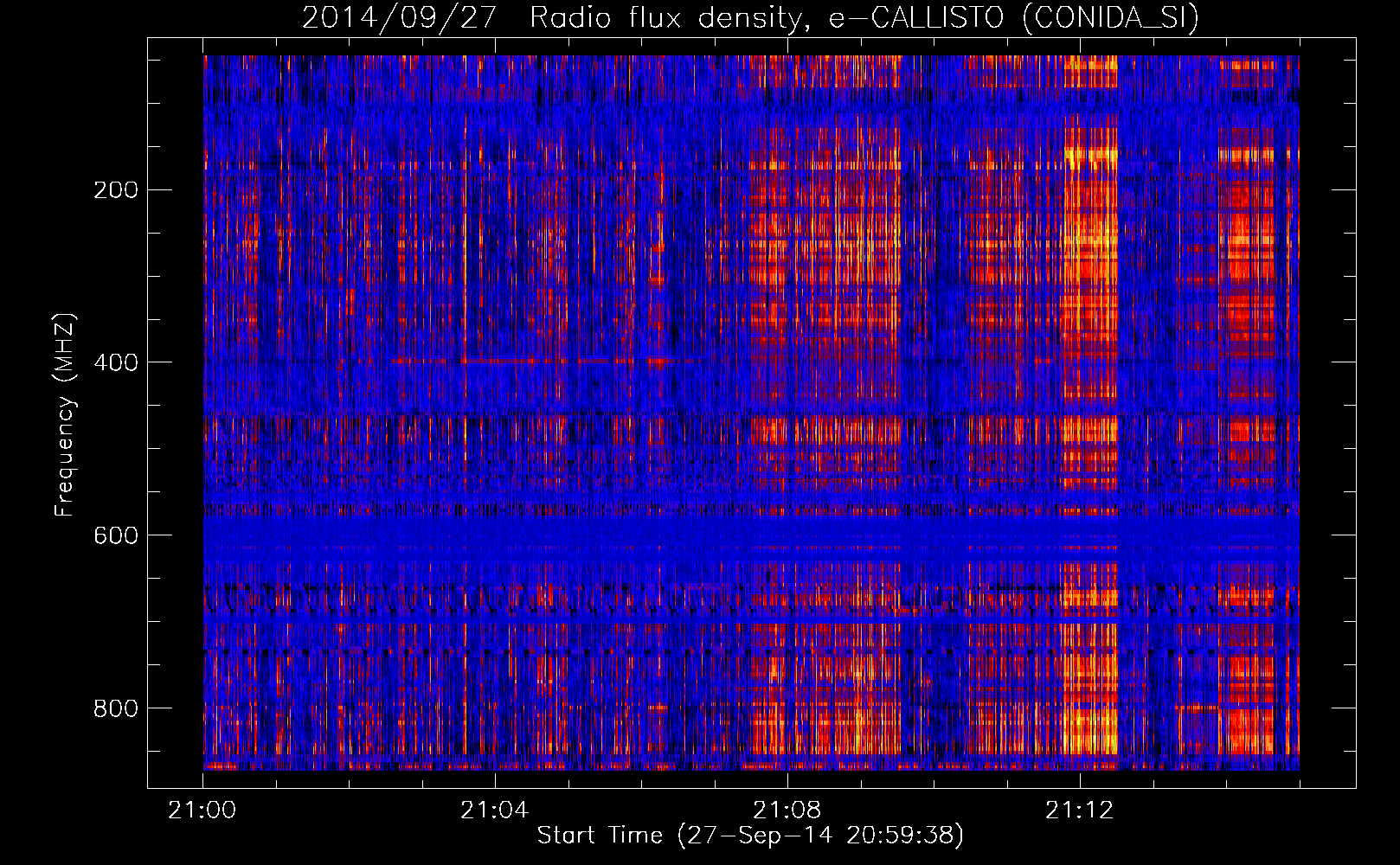
Task: Click the plot title '2014/09/27 Radio flux density'
Action: pyautogui.click(x=750, y=18)
